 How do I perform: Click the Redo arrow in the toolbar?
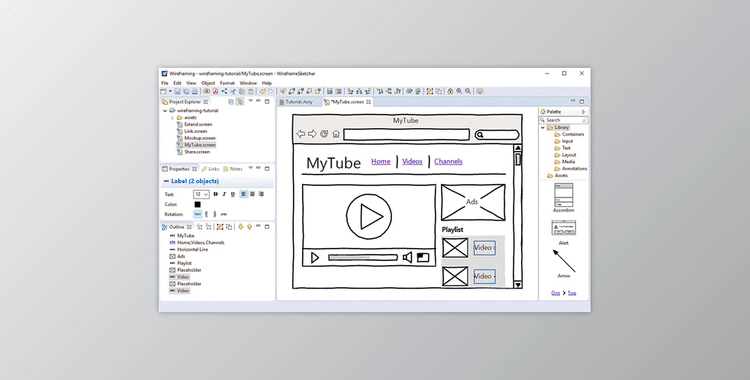tap(271, 91)
